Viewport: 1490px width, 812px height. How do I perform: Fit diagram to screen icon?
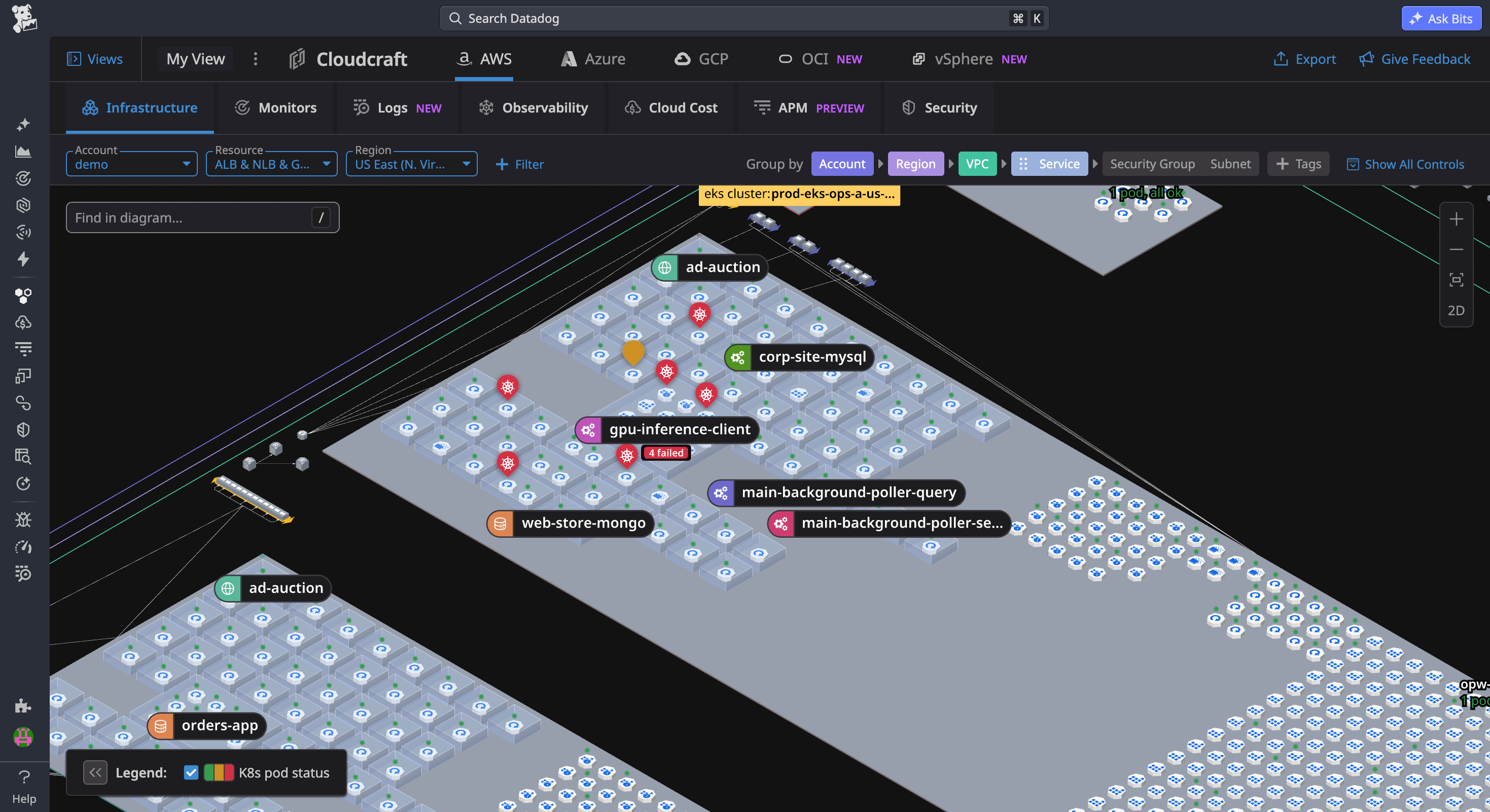1456,280
